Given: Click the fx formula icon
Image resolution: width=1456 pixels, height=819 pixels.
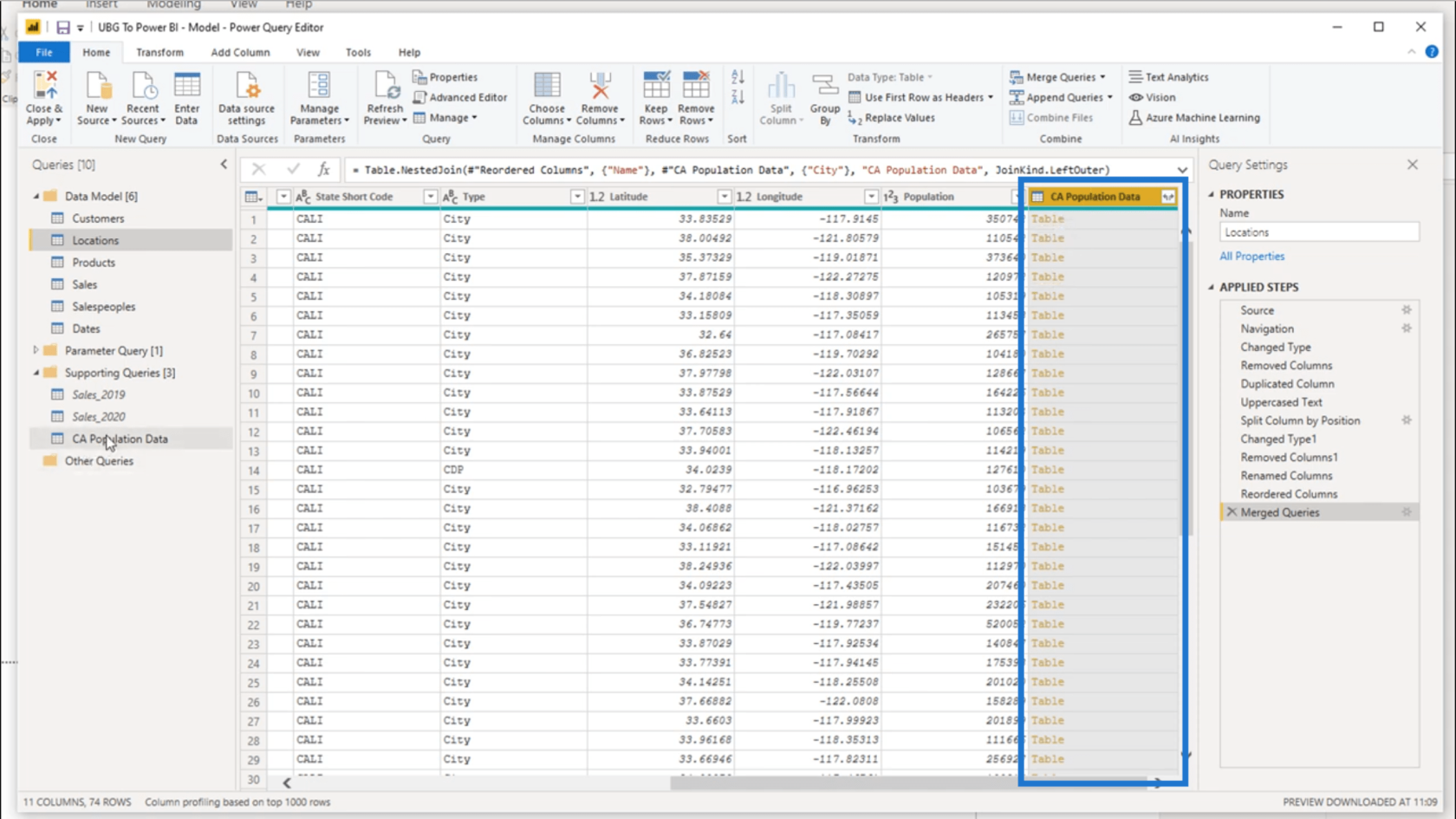Looking at the screenshot, I should tap(323, 170).
